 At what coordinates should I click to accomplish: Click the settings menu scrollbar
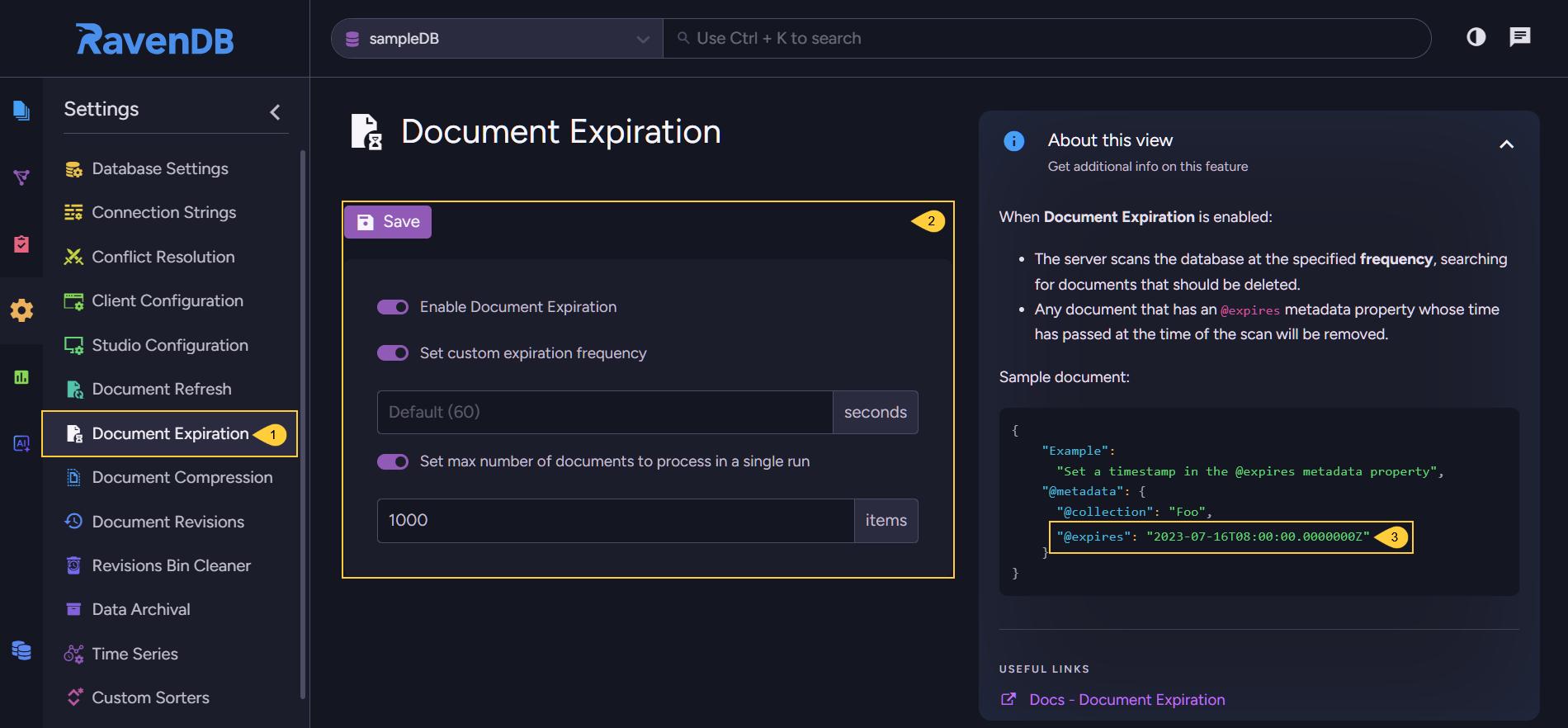[x=303, y=423]
